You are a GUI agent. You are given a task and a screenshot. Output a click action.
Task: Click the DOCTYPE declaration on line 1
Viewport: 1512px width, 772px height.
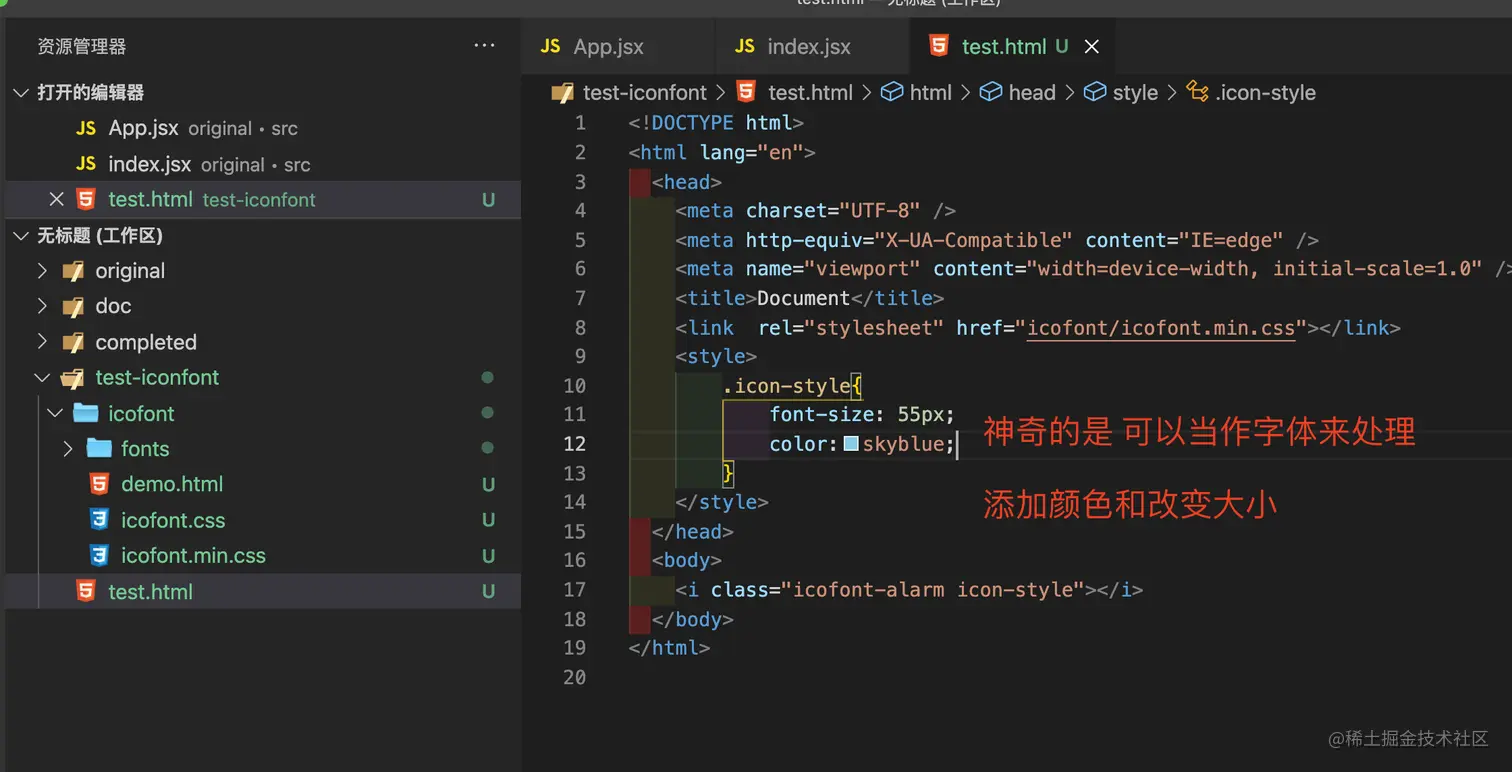click(x=716, y=123)
